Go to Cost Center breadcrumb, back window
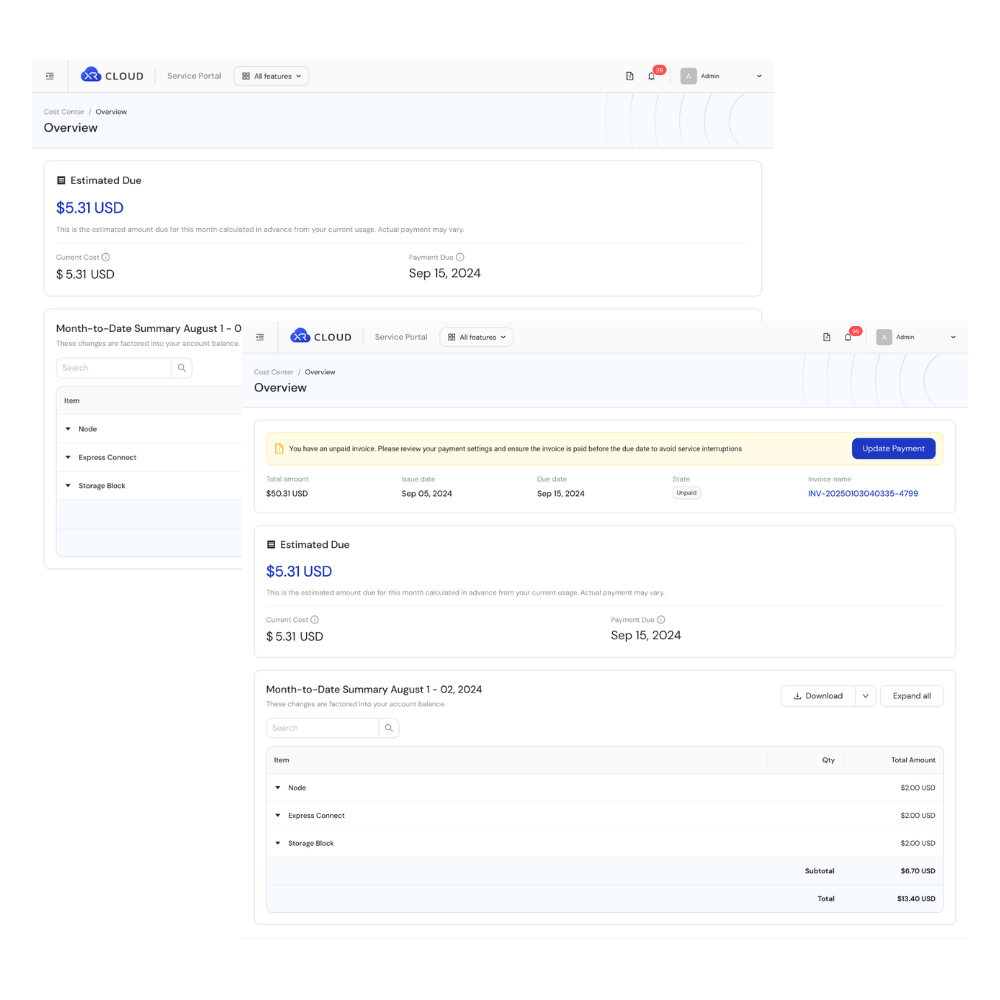 [64, 112]
